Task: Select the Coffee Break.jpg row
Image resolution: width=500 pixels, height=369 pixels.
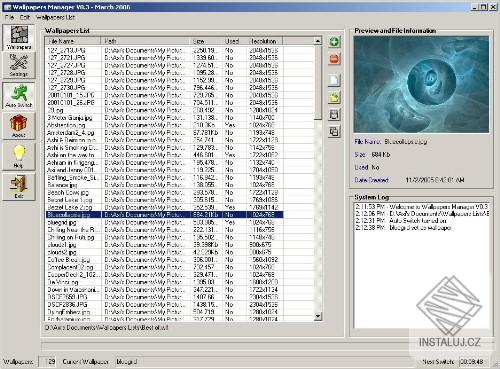Action: coord(164,260)
